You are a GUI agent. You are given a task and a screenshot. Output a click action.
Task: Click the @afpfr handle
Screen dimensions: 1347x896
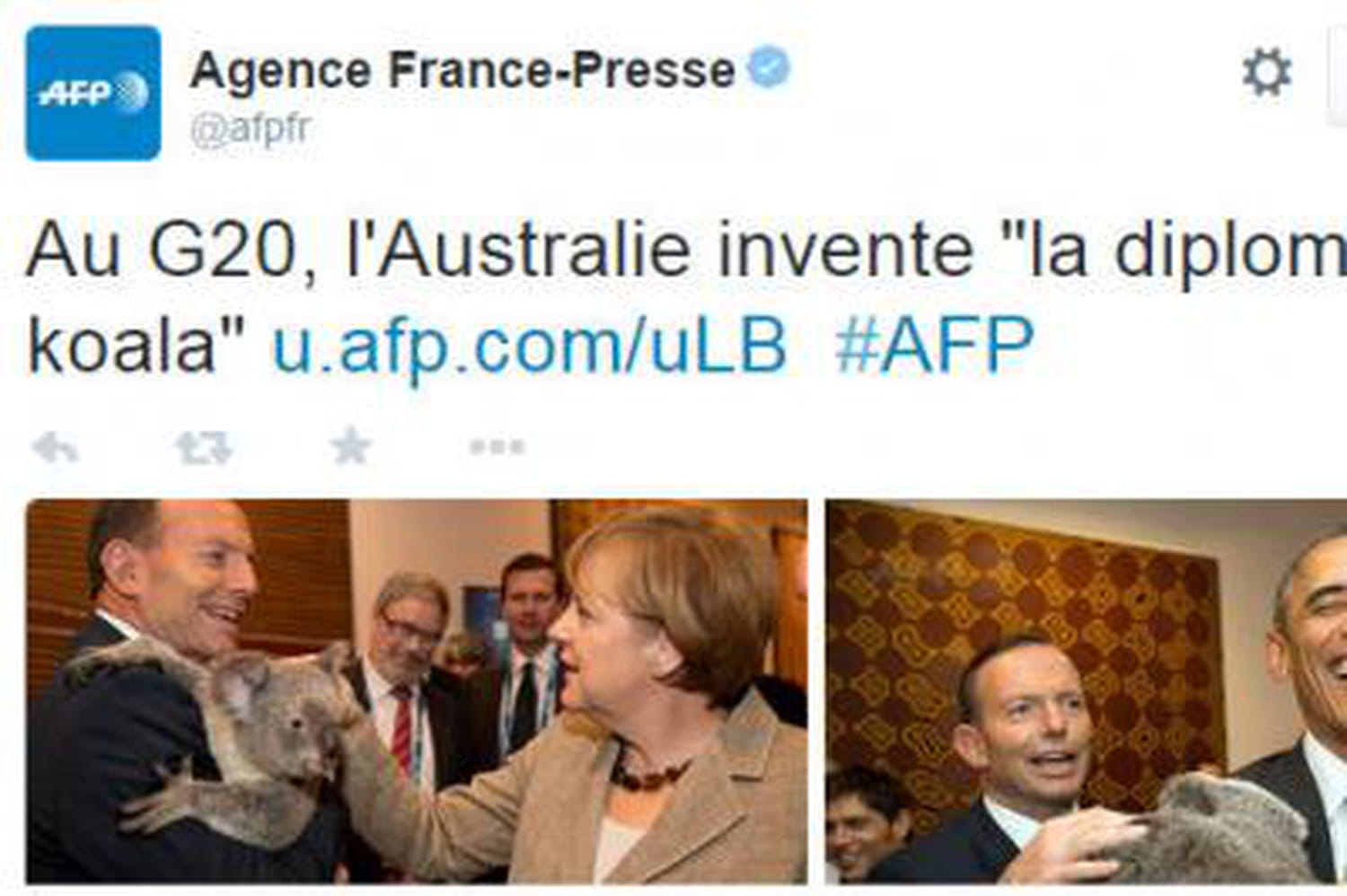click(x=251, y=129)
